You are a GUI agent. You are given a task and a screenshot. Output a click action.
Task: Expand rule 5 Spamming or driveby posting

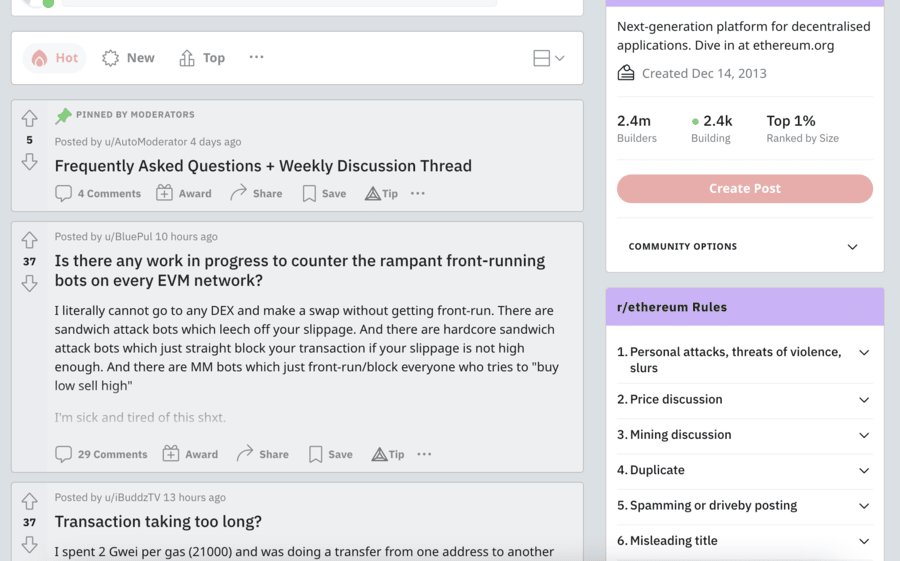(x=744, y=506)
